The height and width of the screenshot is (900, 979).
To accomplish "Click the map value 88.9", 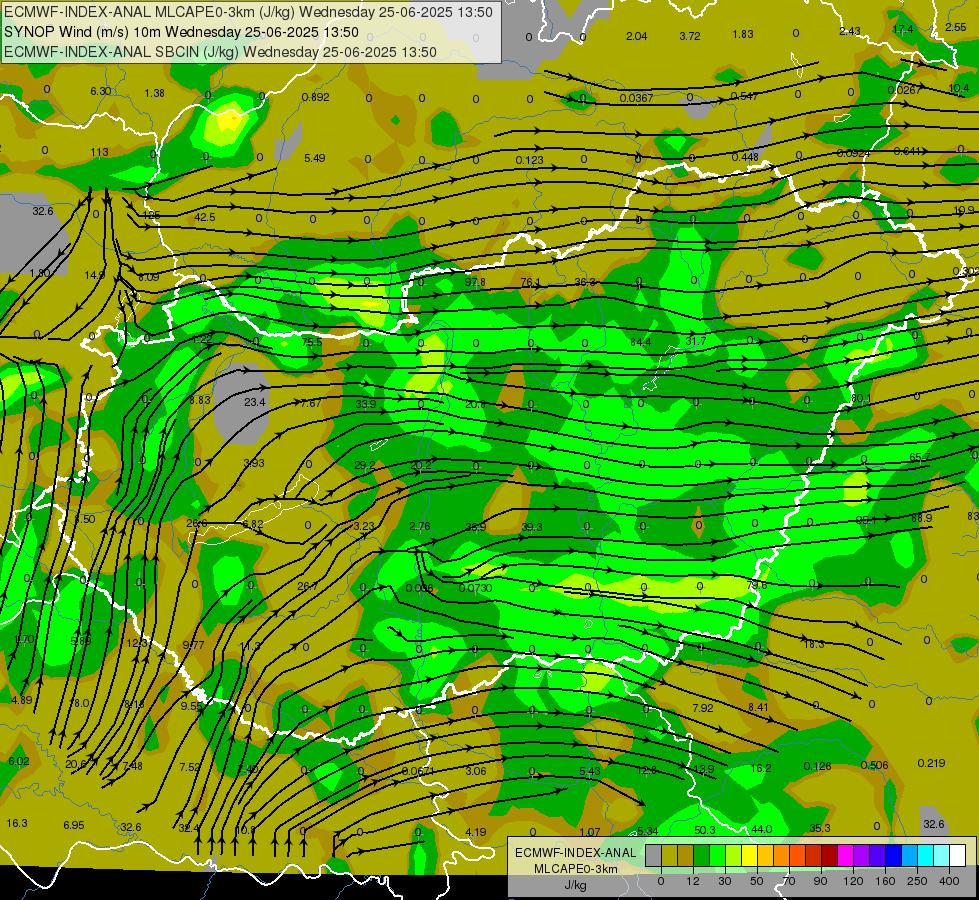I will pyautogui.click(x=922, y=518).
